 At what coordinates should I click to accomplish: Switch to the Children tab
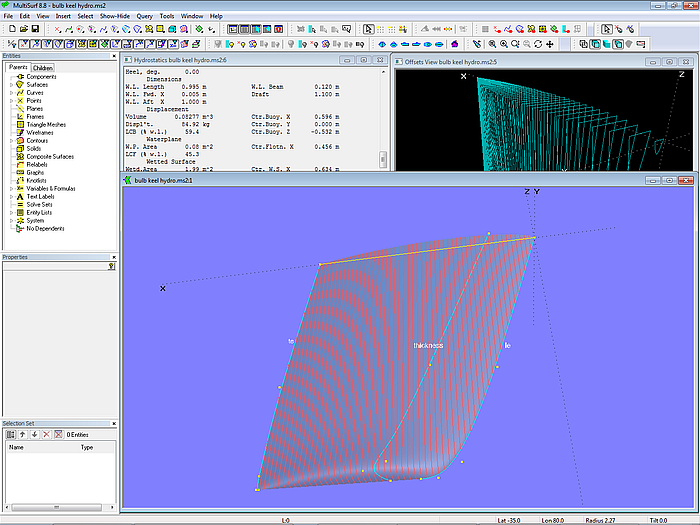click(43, 68)
